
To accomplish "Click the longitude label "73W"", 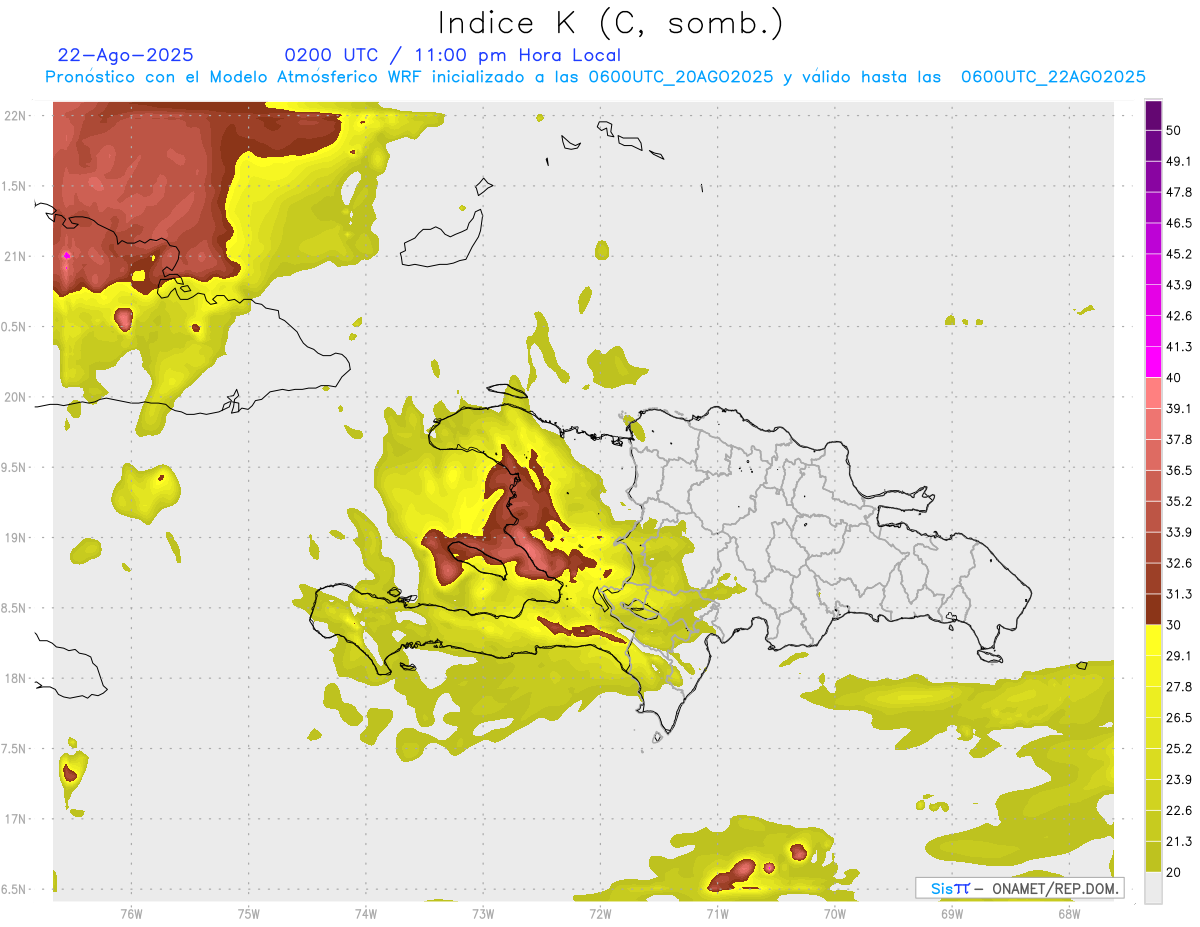I will pos(483,914).
